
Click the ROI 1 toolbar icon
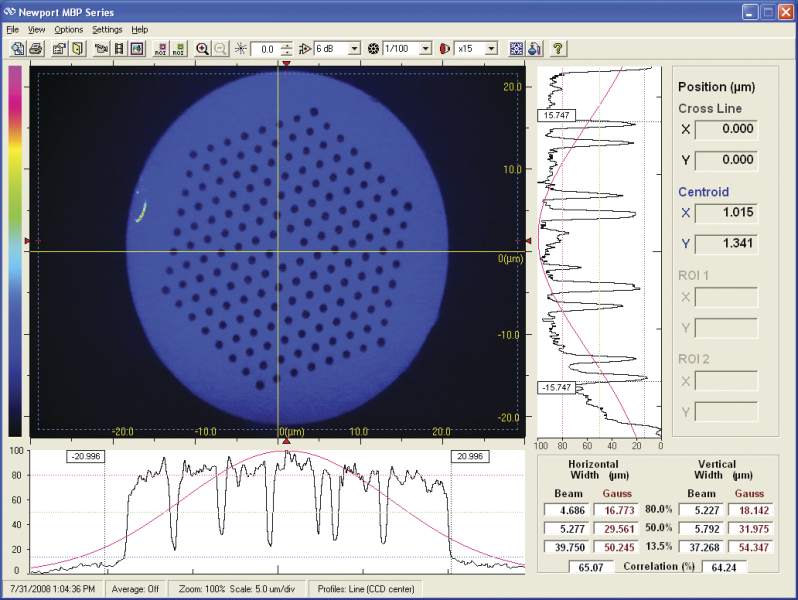coord(160,48)
